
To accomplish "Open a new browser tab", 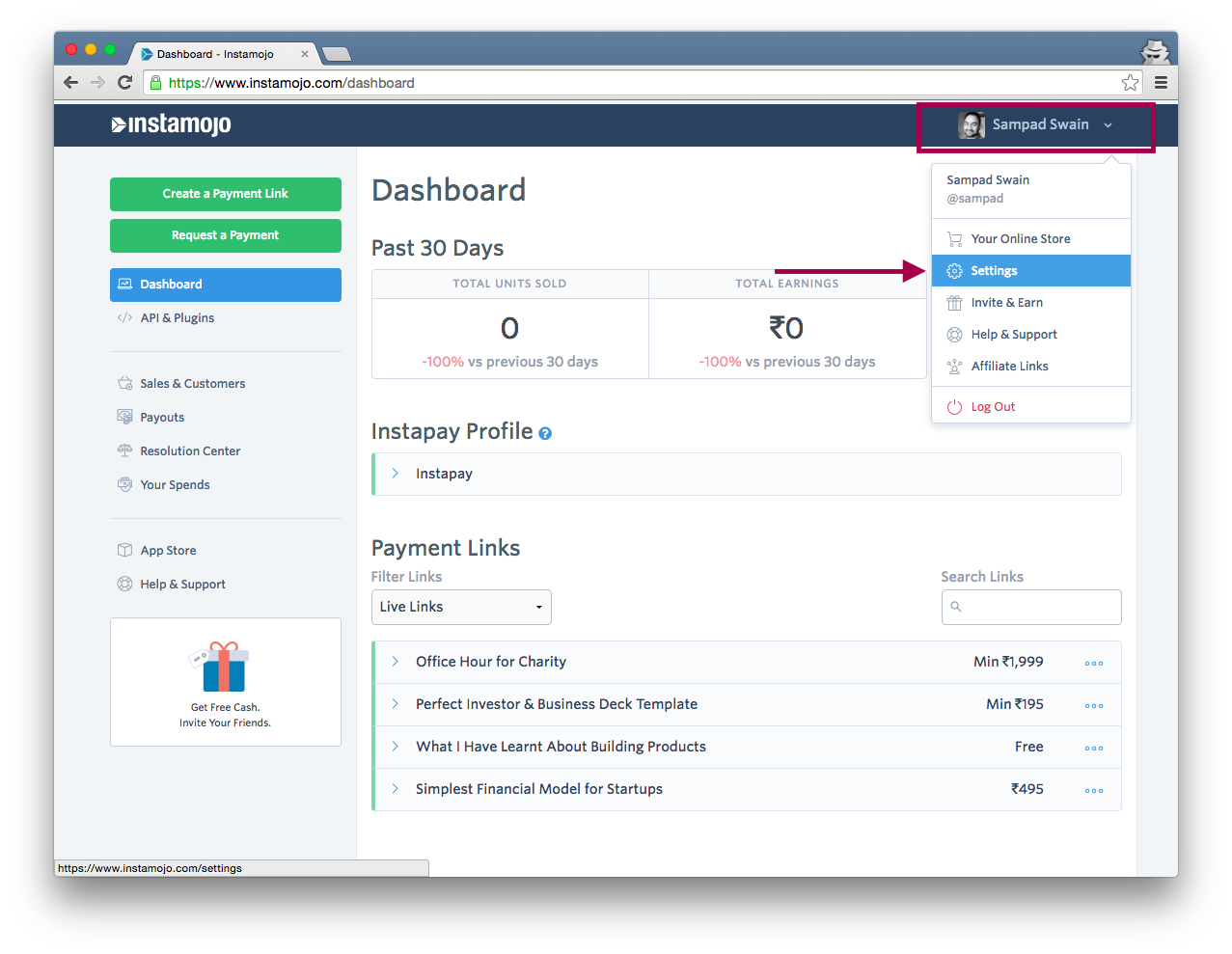I will click(337, 54).
